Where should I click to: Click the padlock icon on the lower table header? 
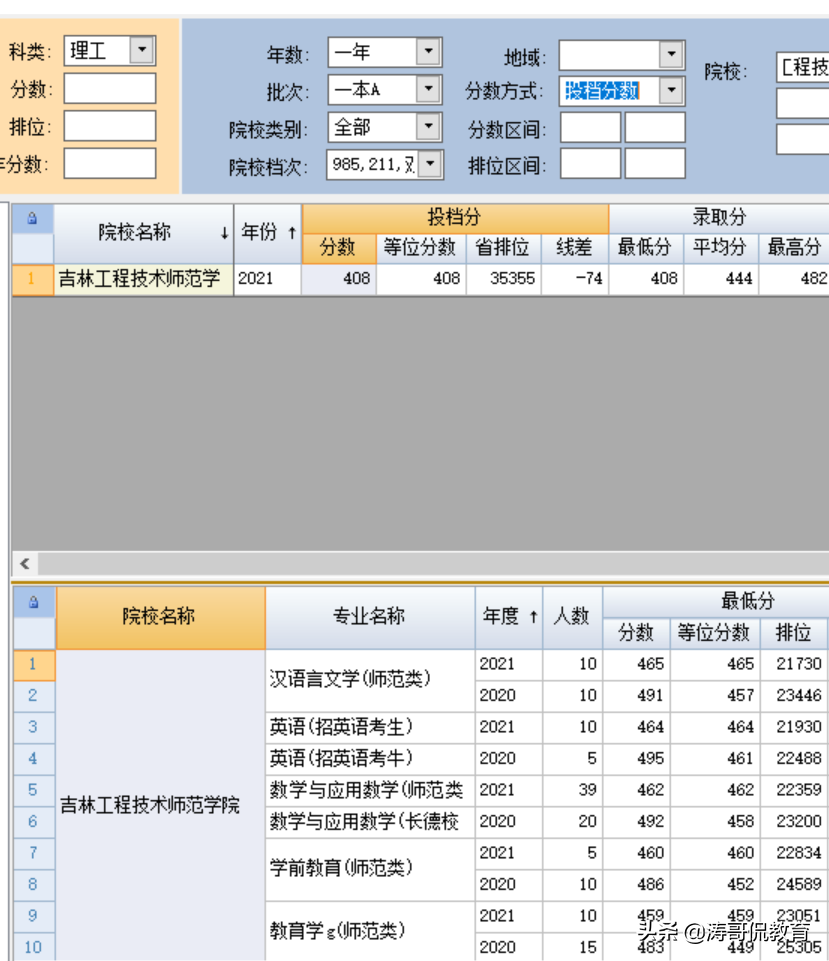point(34,600)
